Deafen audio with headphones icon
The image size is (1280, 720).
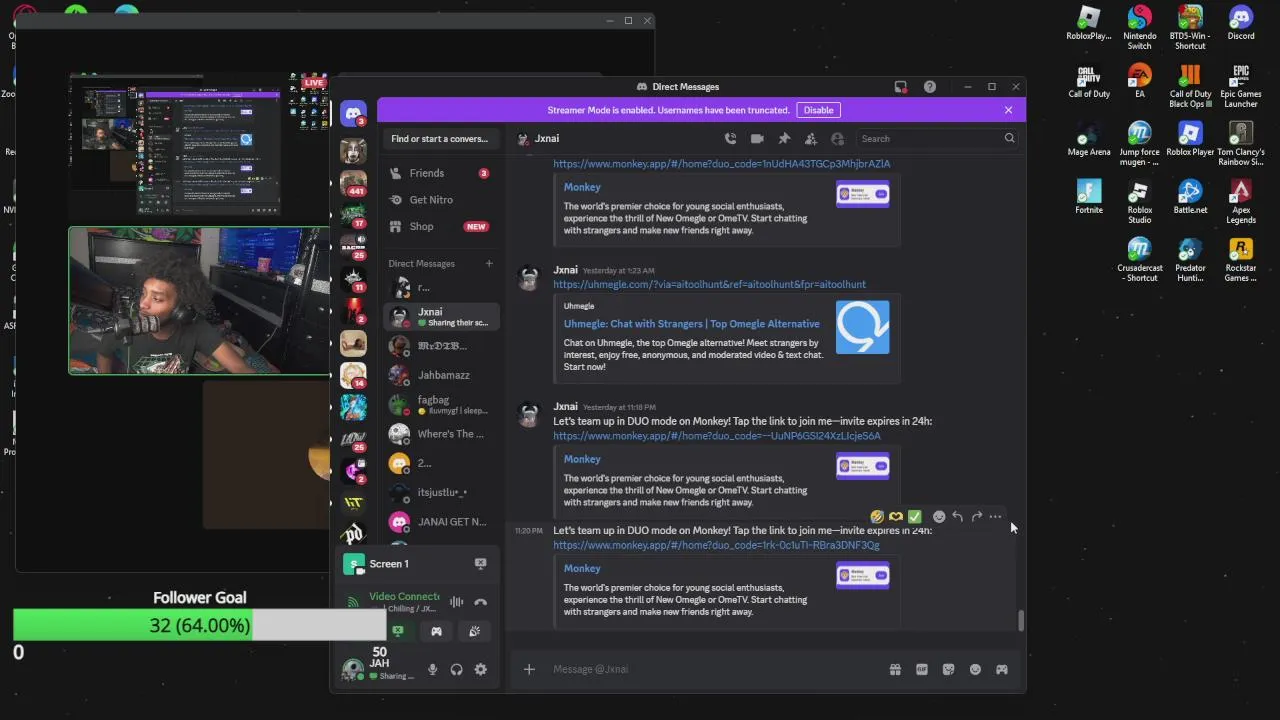click(456, 669)
